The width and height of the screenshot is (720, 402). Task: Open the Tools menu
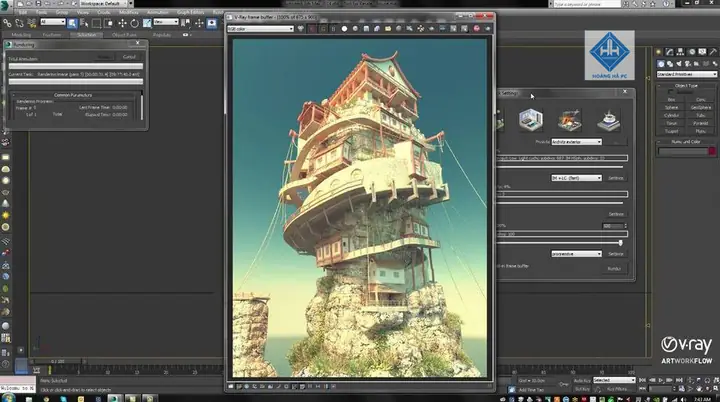click(41, 12)
